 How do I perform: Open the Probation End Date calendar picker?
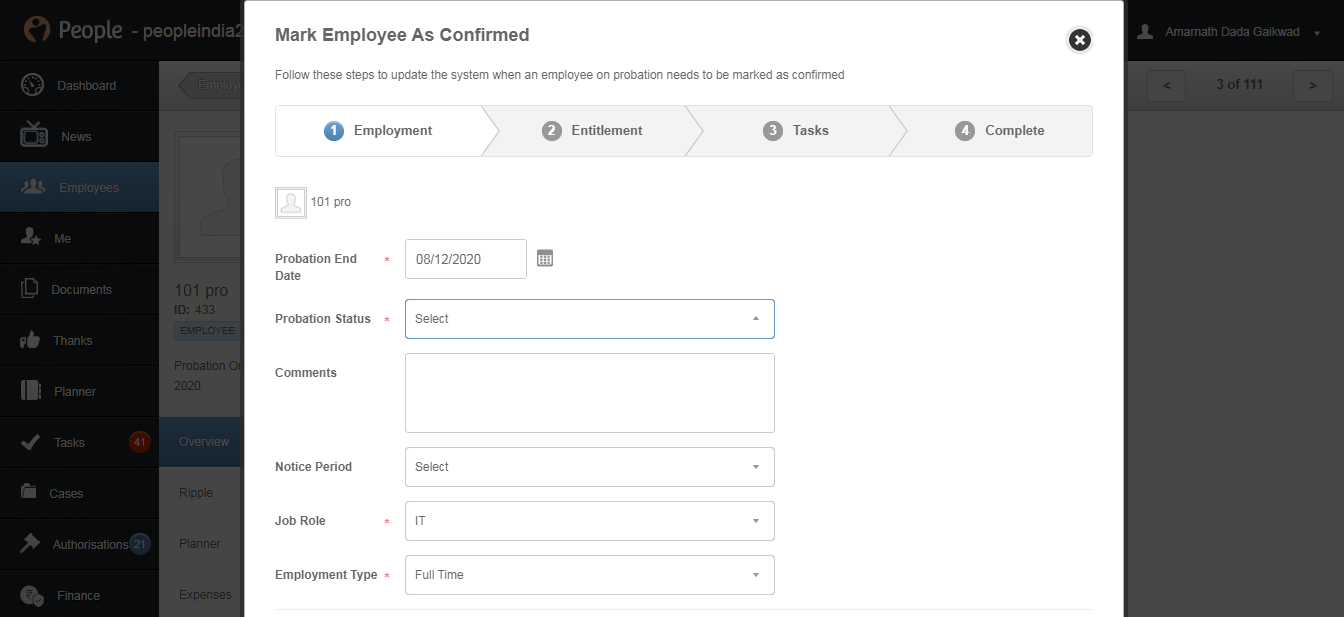(545, 258)
